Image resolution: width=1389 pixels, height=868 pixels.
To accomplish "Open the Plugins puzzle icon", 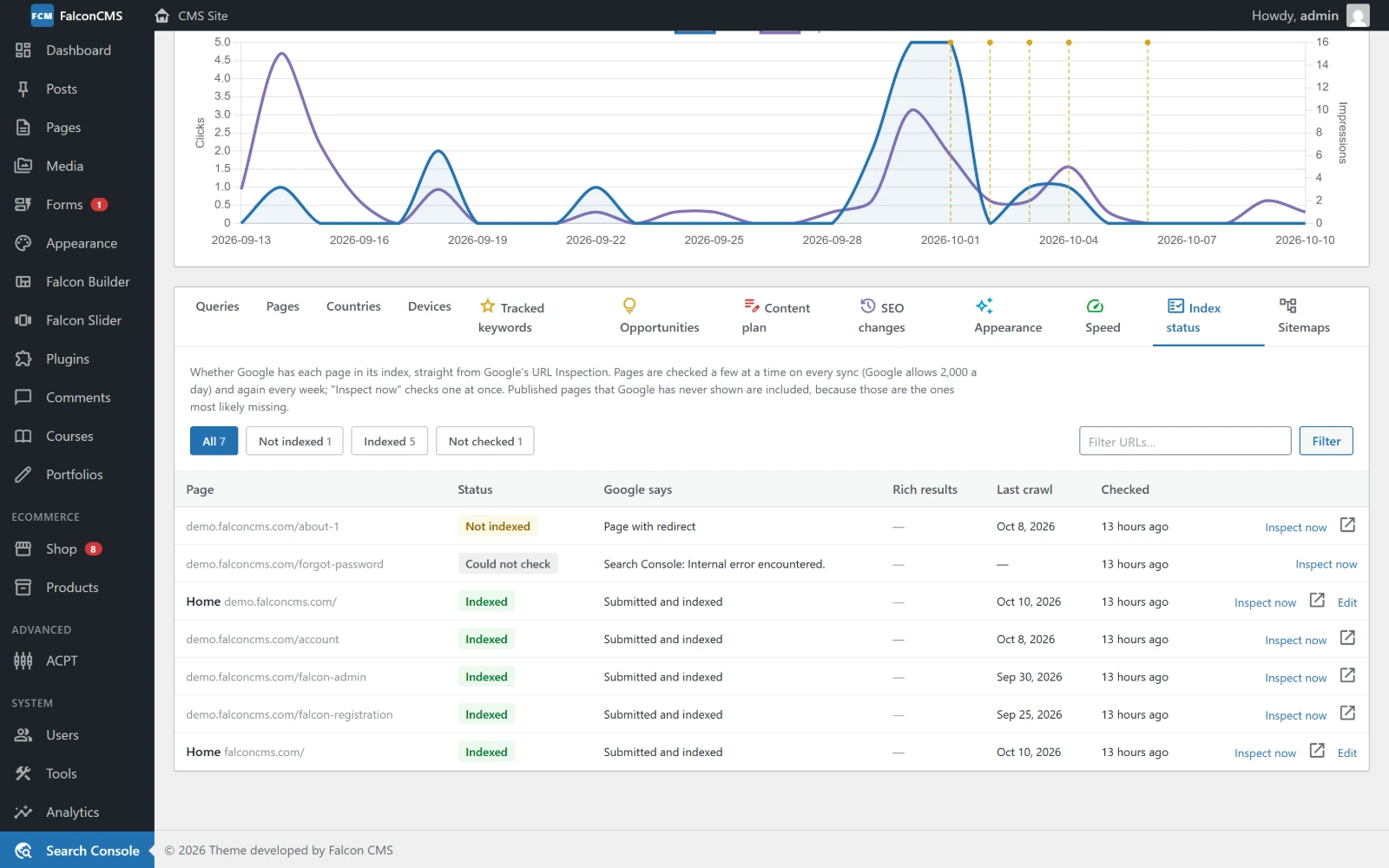I will click(23, 358).
